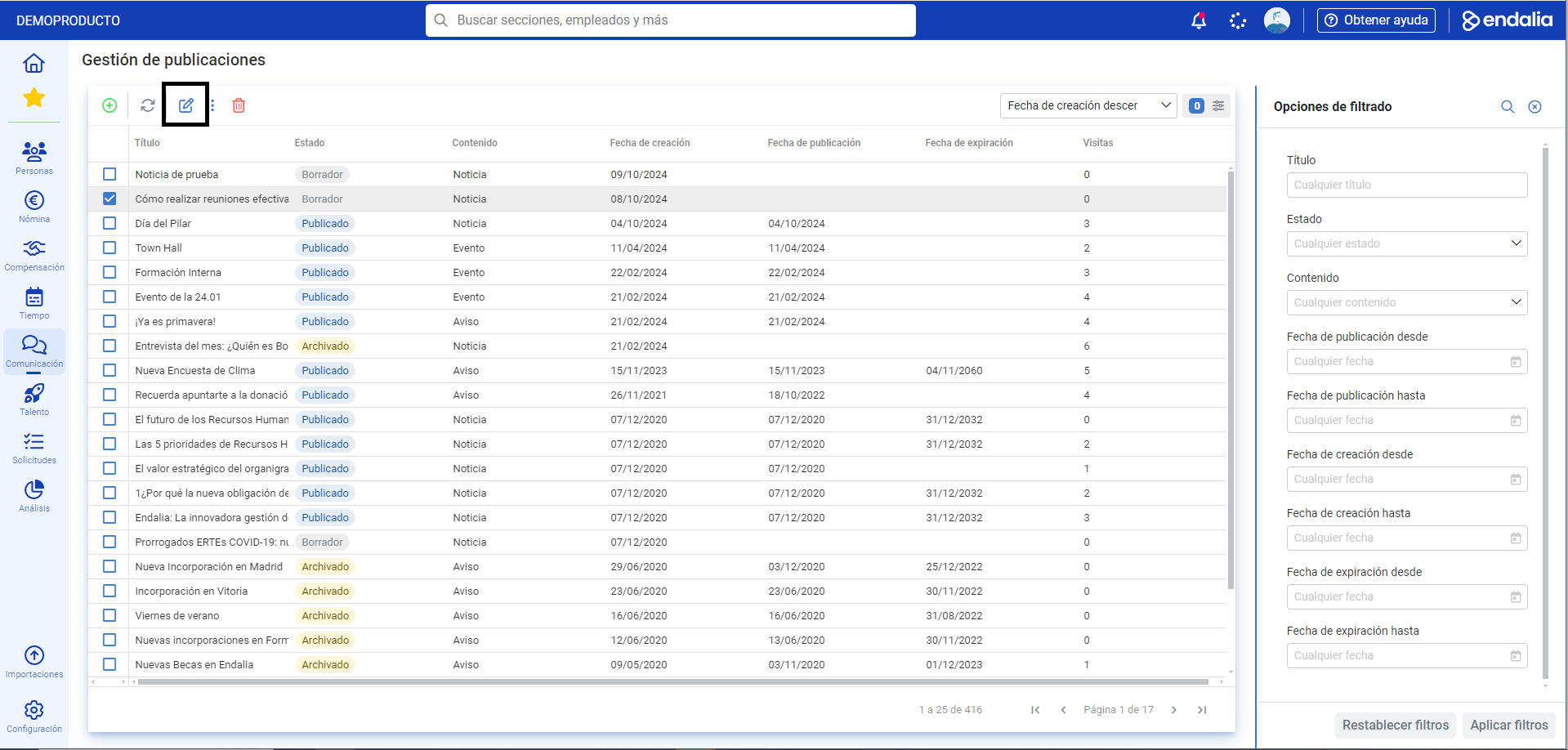Open calendar for Fecha de creación hasta
The width and height of the screenshot is (1568, 750).
(x=1516, y=538)
